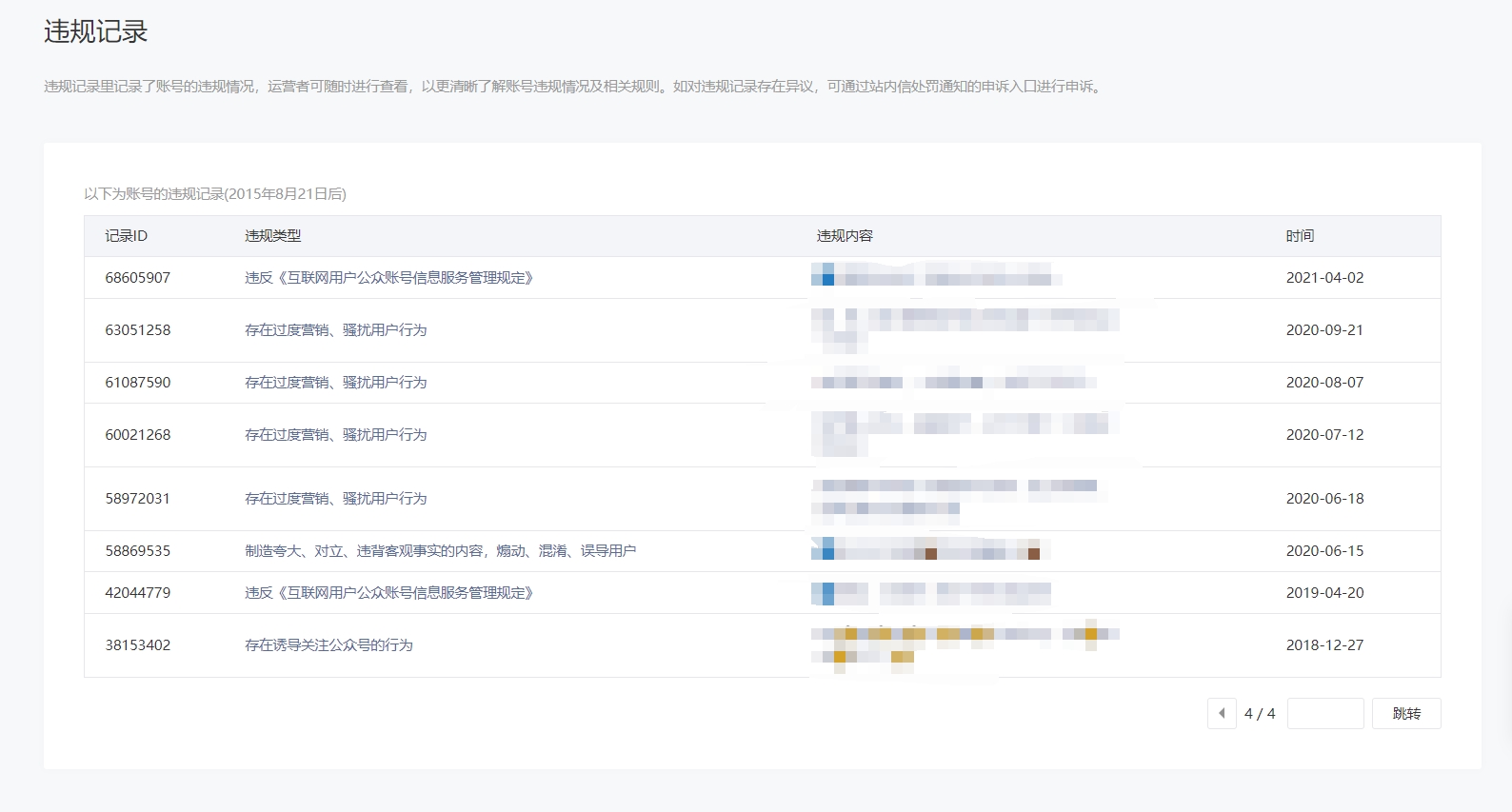Go to the previous page arrow

point(1222,713)
